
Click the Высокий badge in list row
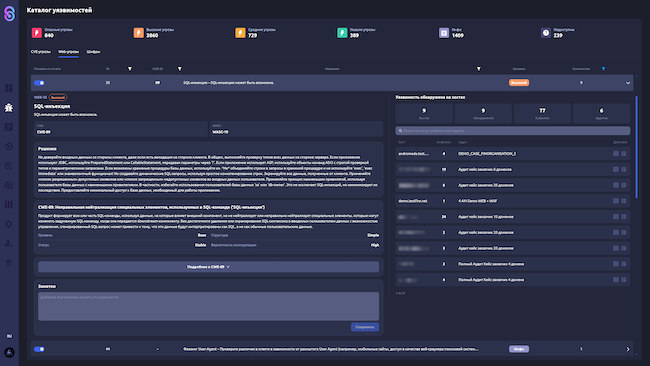tap(519, 82)
